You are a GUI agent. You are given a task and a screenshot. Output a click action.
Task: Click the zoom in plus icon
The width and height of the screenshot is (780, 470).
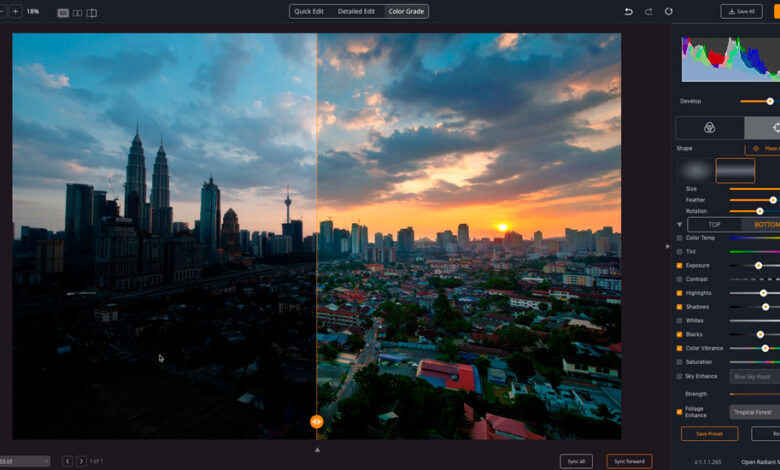[x=15, y=11]
